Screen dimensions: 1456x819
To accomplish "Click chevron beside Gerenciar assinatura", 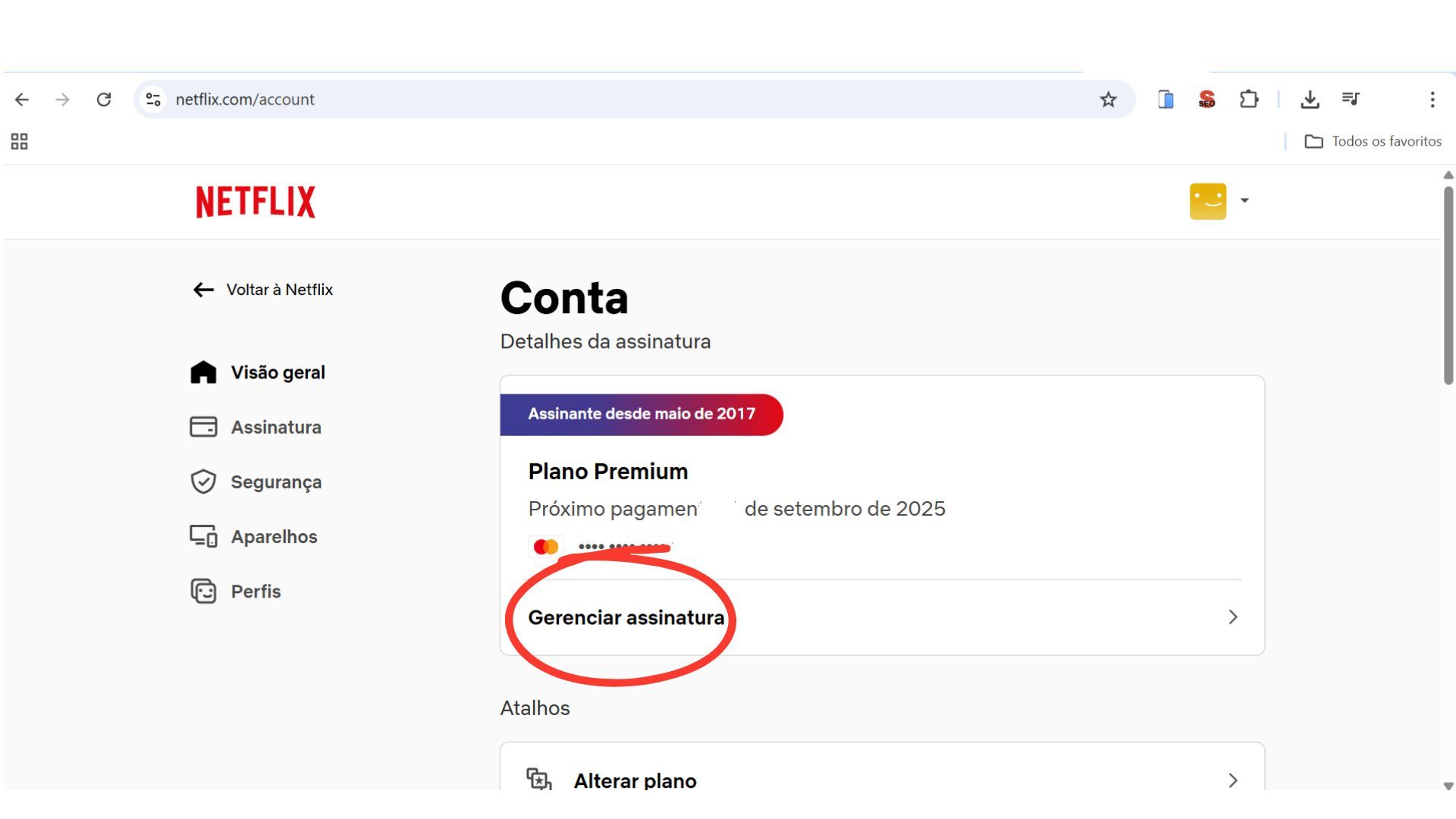I will tap(1233, 617).
